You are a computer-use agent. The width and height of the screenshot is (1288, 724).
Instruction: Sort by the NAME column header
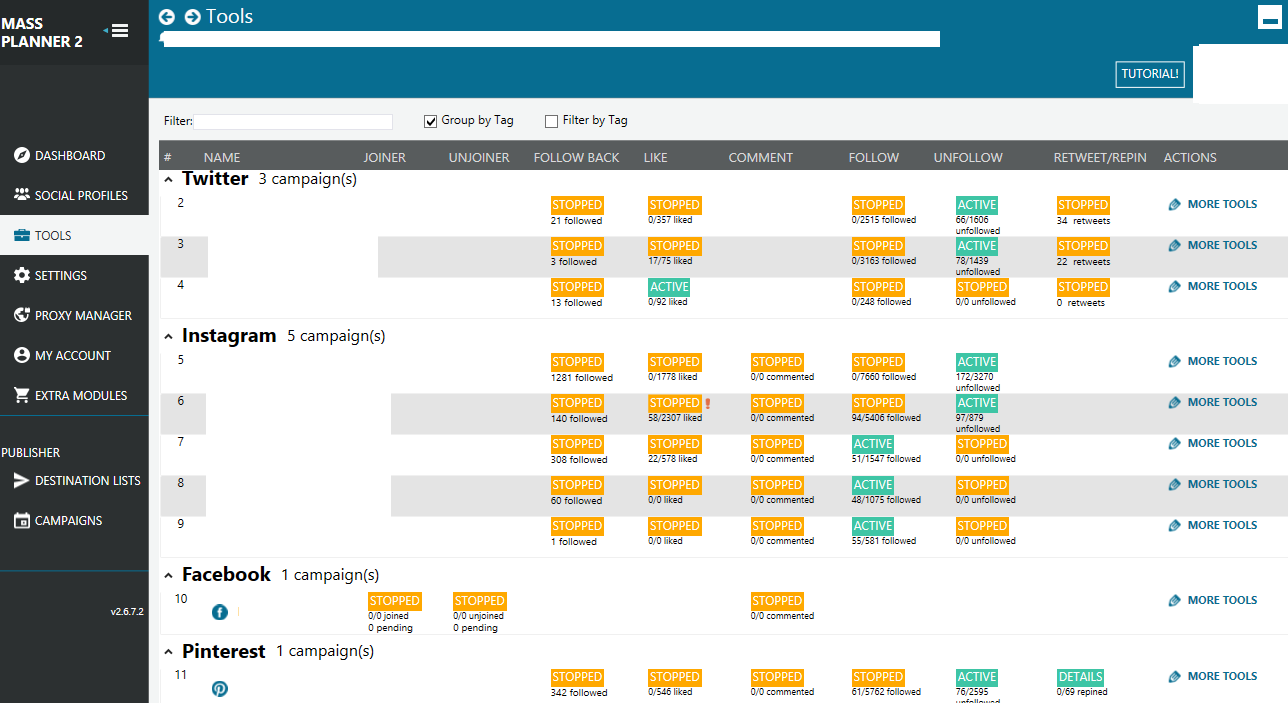[x=222, y=158]
